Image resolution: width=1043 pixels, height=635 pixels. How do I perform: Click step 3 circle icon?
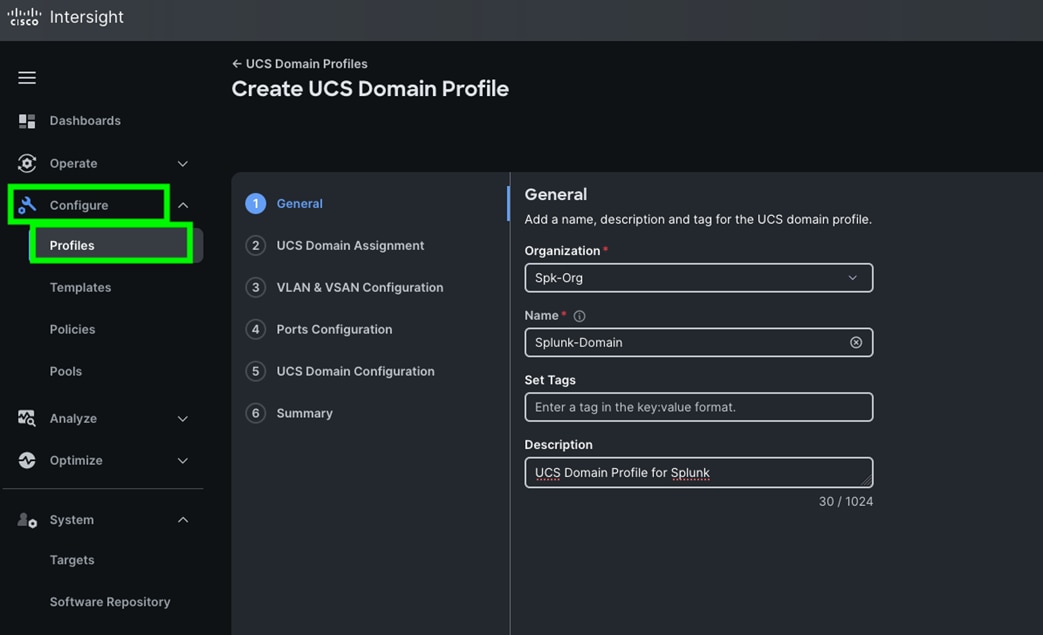coord(255,287)
